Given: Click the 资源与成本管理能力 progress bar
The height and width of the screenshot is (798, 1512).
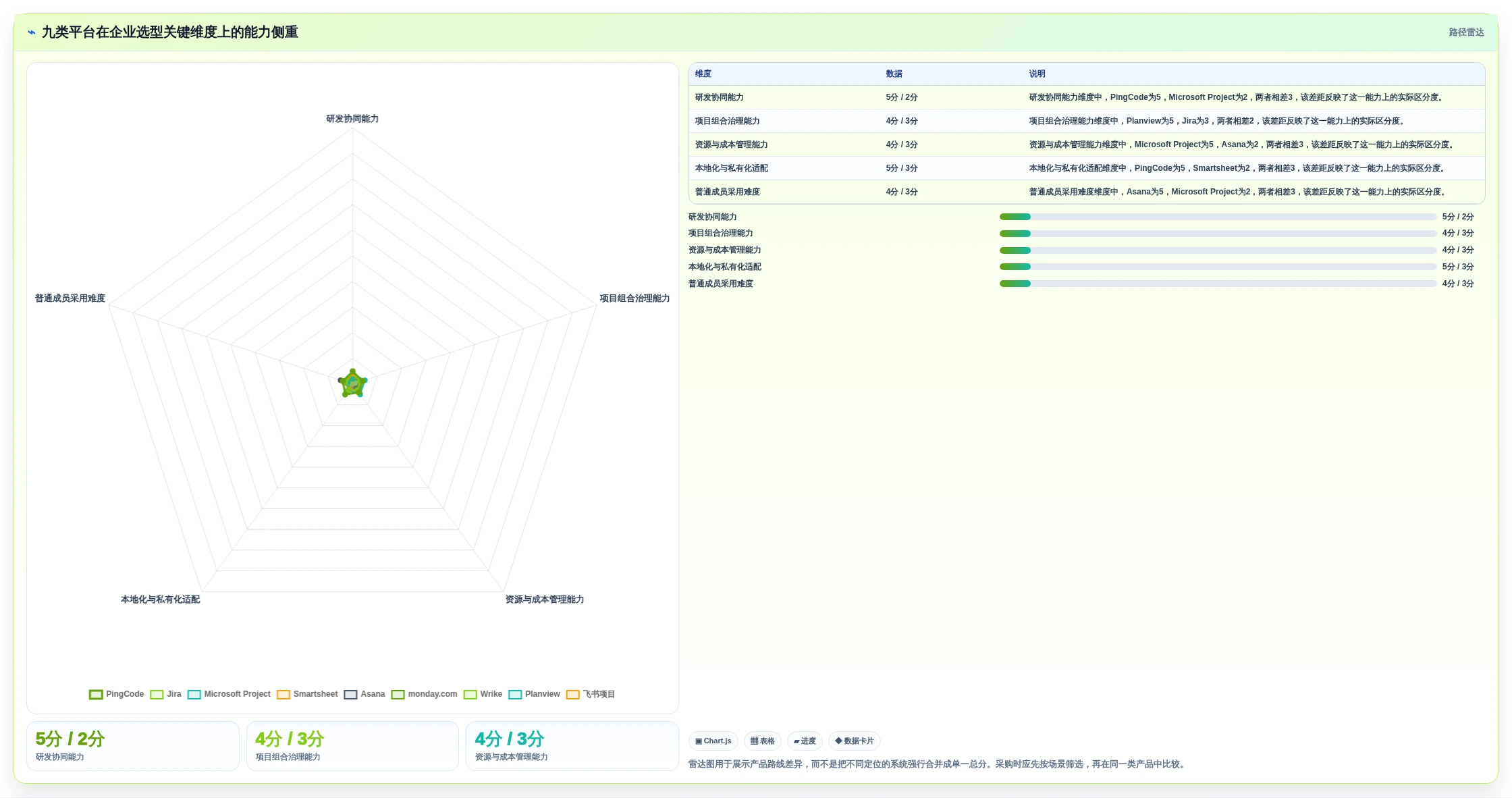Looking at the screenshot, I should (x=1218, y=250).
